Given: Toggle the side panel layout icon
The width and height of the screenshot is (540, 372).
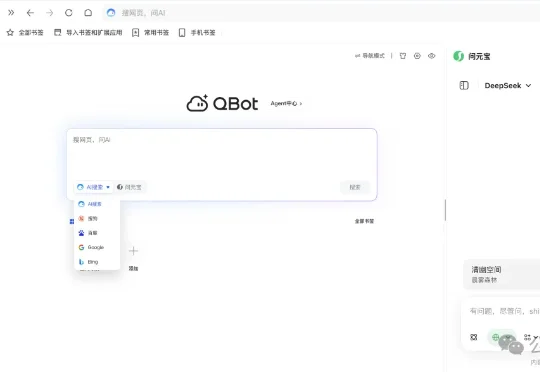Looking at the screenshot, I should (x=464, y=85).
